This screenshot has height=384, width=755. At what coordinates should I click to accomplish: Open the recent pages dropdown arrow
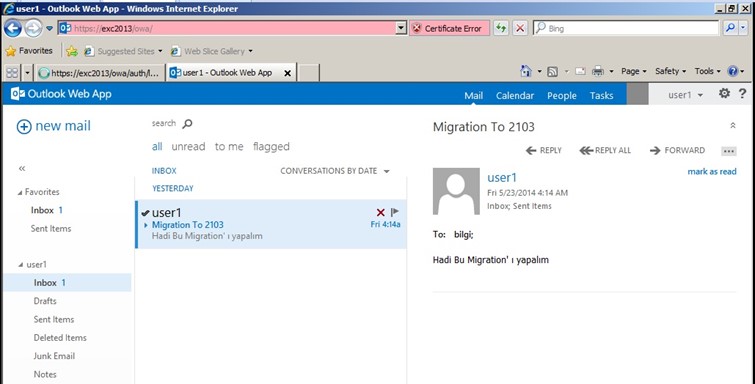tap(50, 29)
